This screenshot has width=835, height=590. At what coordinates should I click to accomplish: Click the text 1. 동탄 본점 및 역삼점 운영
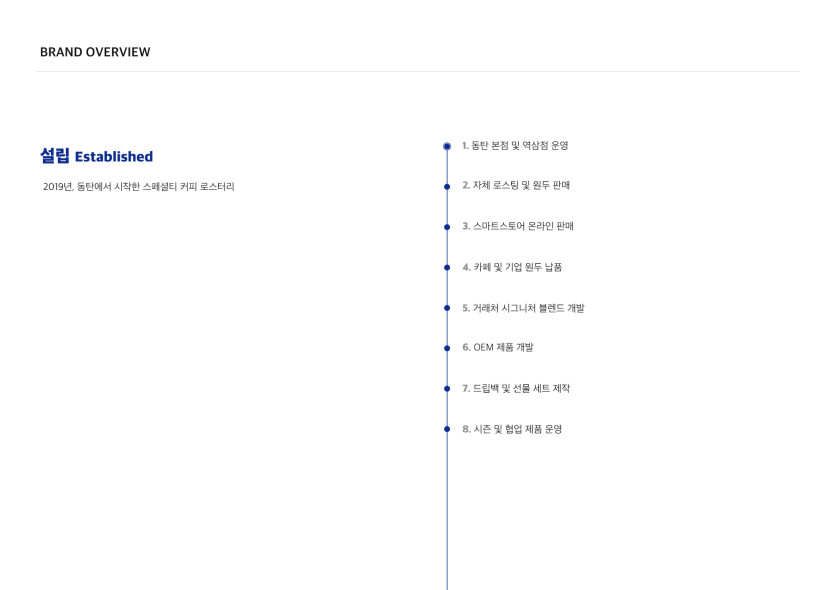pyautogui.click(x=515, y=145)
